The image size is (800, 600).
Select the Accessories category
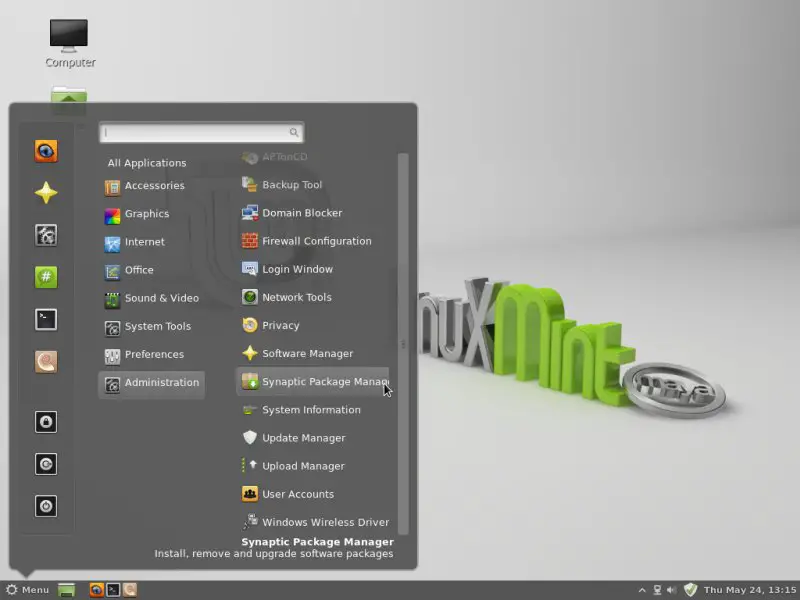[x=151, y=186]
